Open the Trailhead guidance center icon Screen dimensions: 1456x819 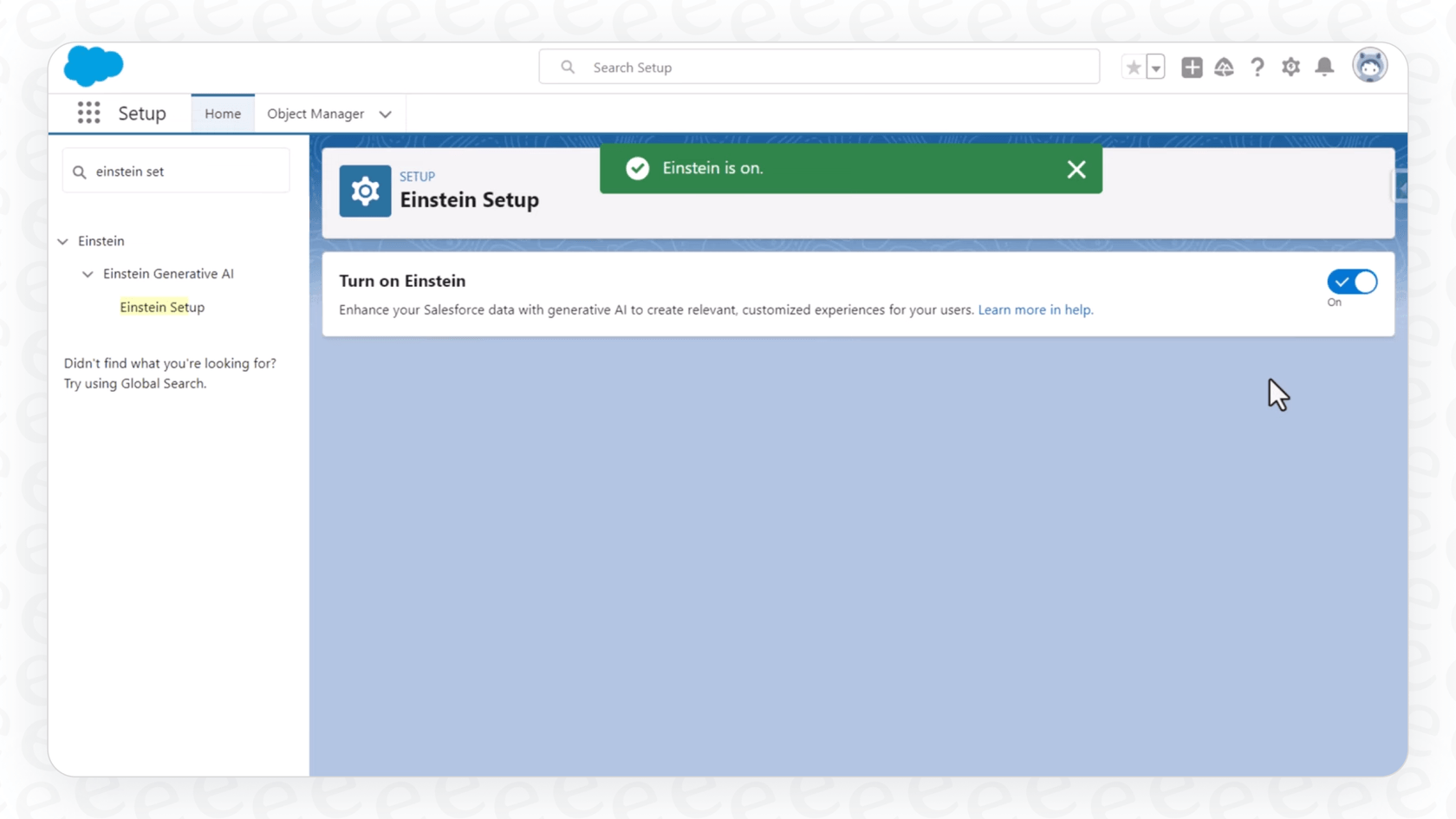[1225, 66]
